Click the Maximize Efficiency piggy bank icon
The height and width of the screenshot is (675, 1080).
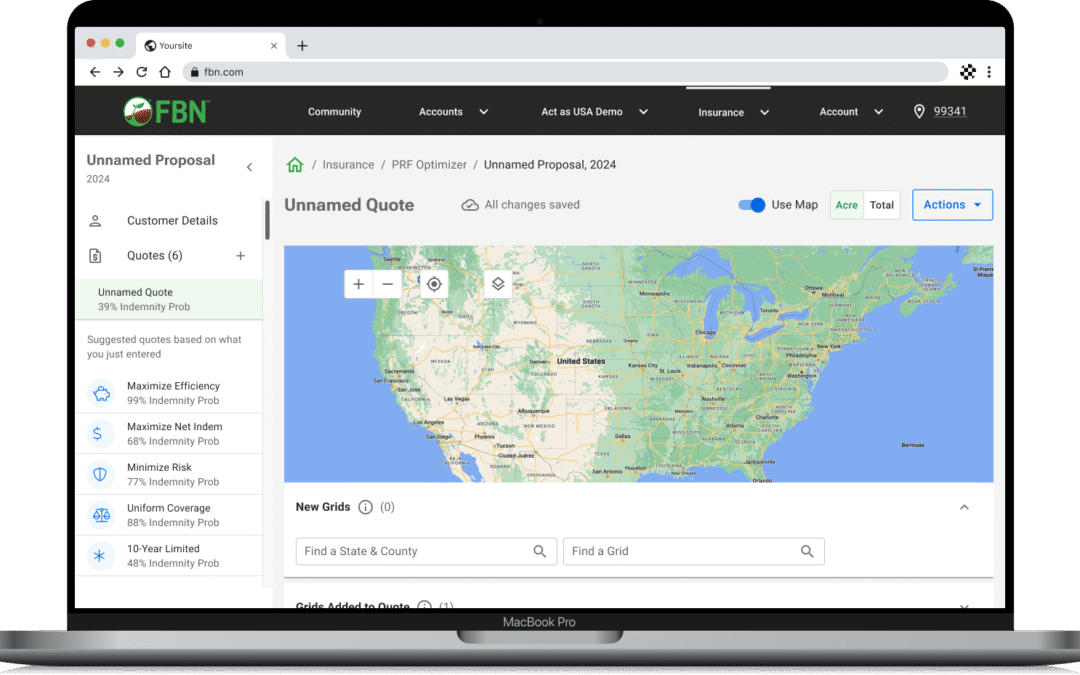point(101,393)
